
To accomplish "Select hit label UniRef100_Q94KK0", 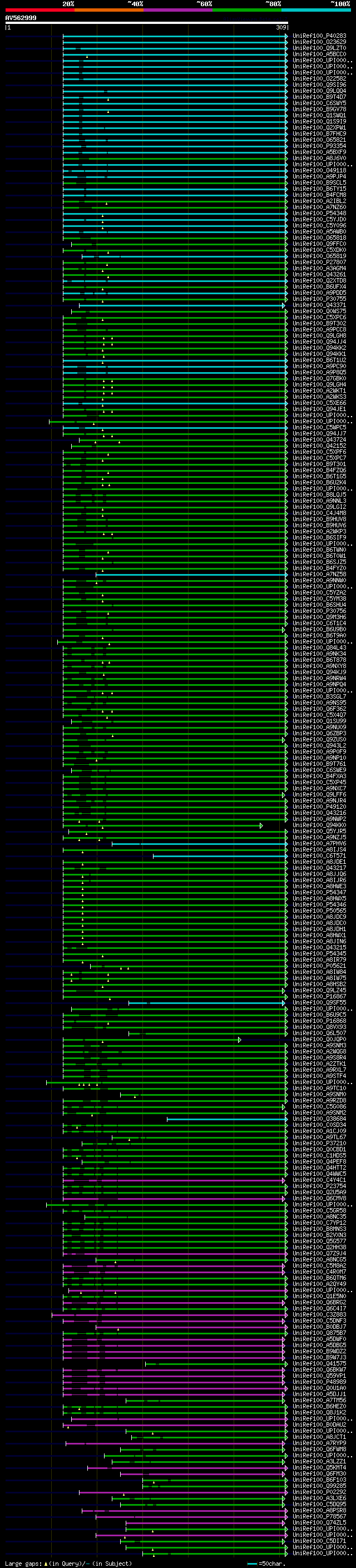I will [x=319, y=825].
